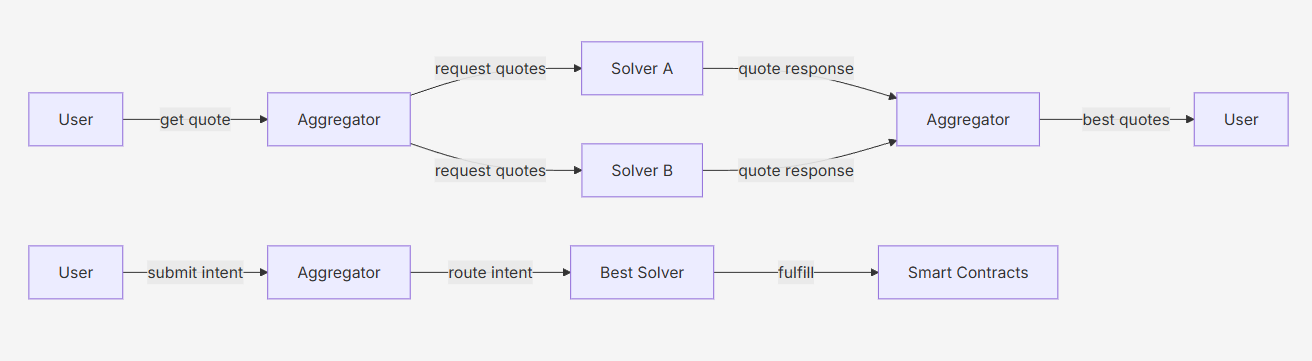Click arrowhead pointing into Smart Contracts
The height and width of the screenshot is (361, 1312).
point(872,272)
